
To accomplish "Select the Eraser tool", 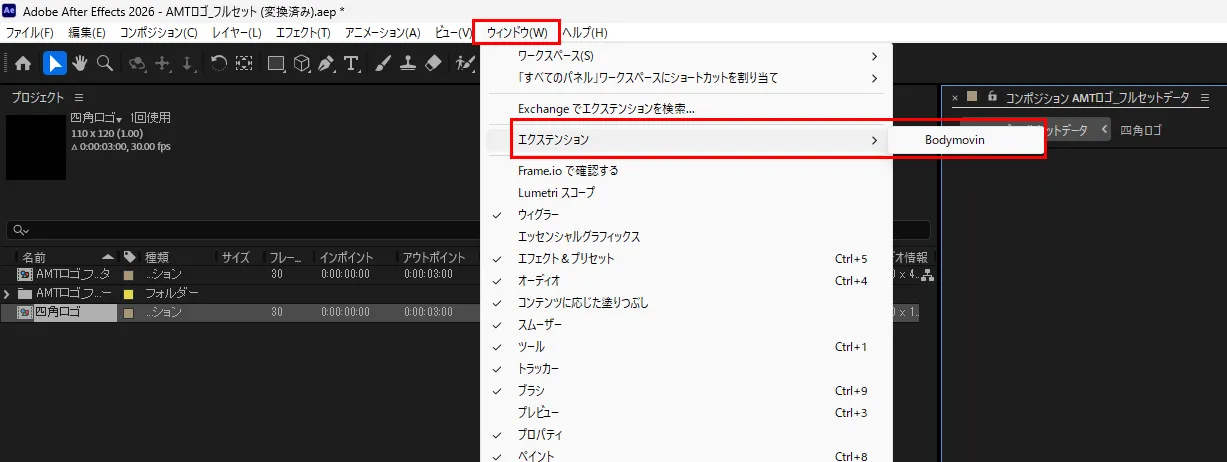I will [x=433, y=63].
